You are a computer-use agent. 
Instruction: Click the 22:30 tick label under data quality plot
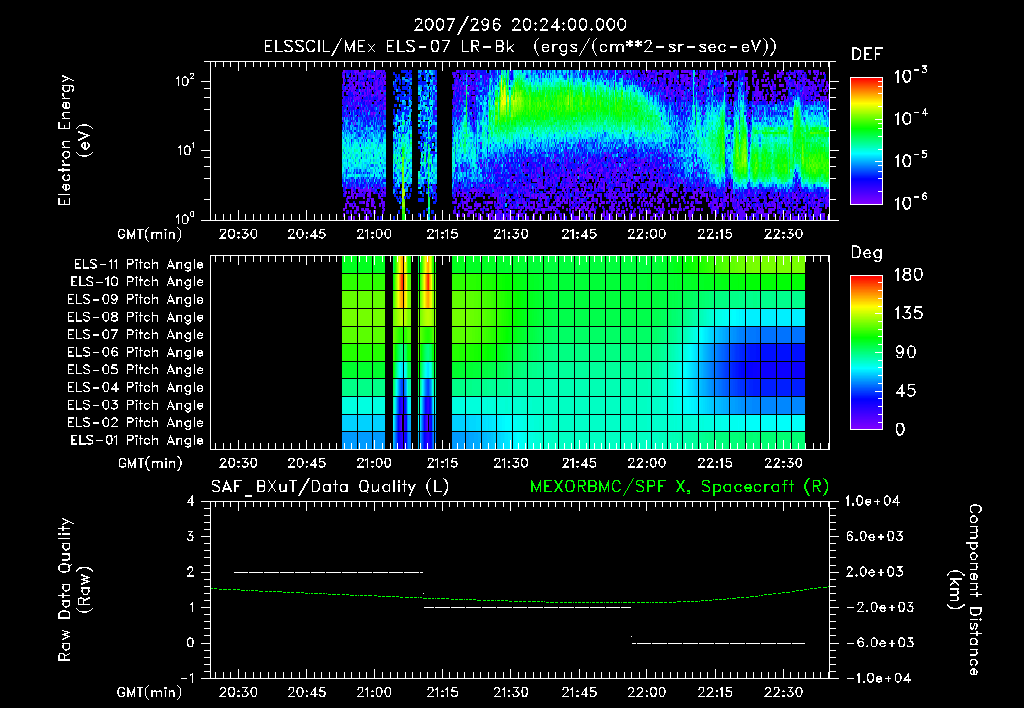coord(784,692)
